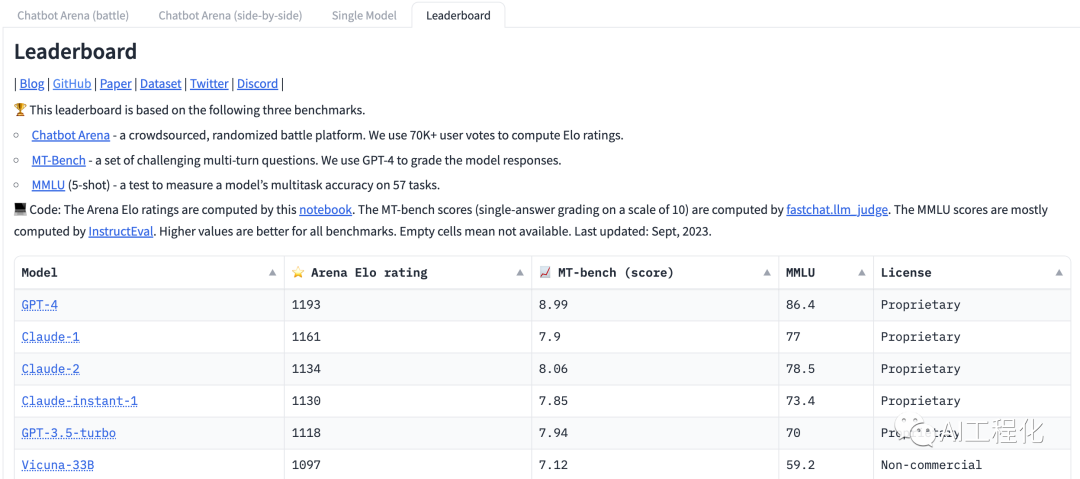This screenshot has width=1080, height=479.
Task: Open the Blog link
Action: click(32, 84)
